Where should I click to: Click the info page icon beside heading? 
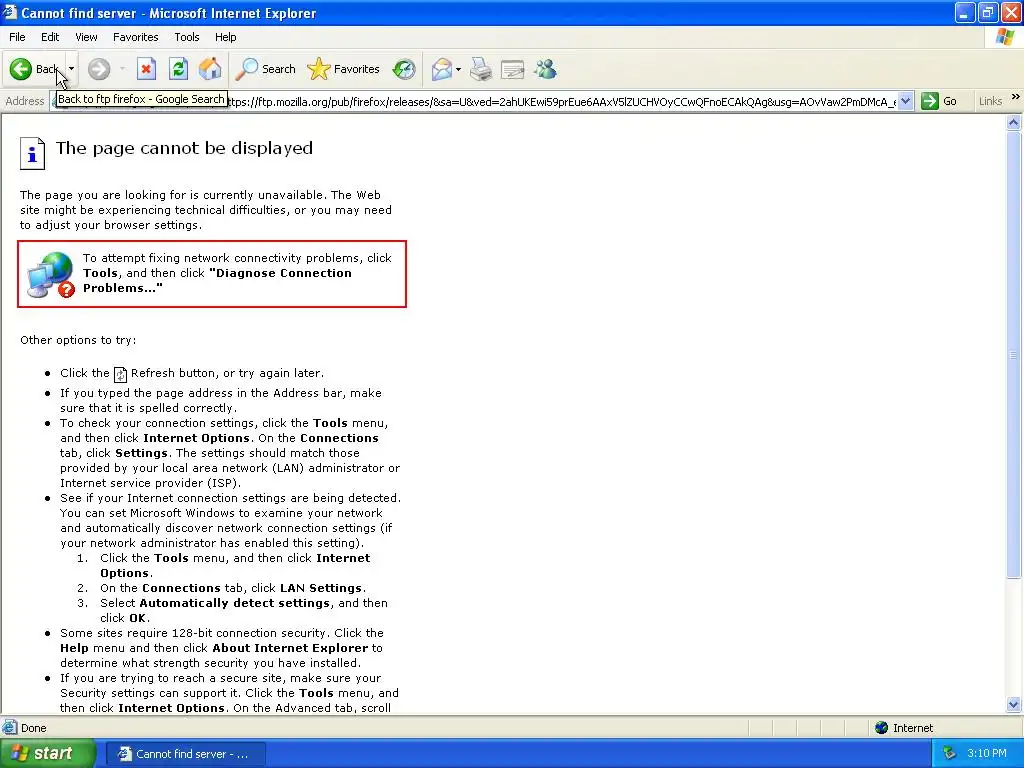[x=32, y=153]
